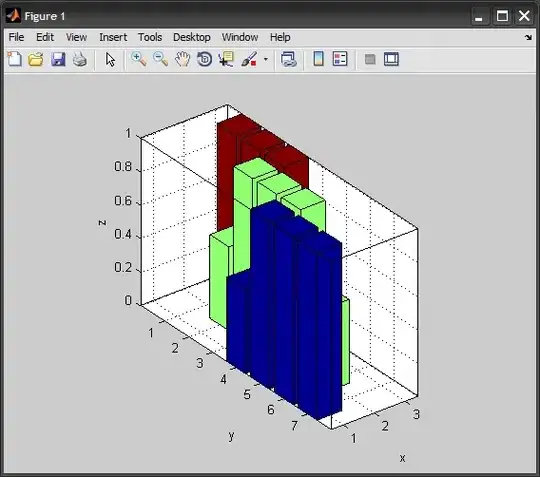Open the Tools menu
The width and height of the screenshot is (540, 477).
[x=150, y=37]
